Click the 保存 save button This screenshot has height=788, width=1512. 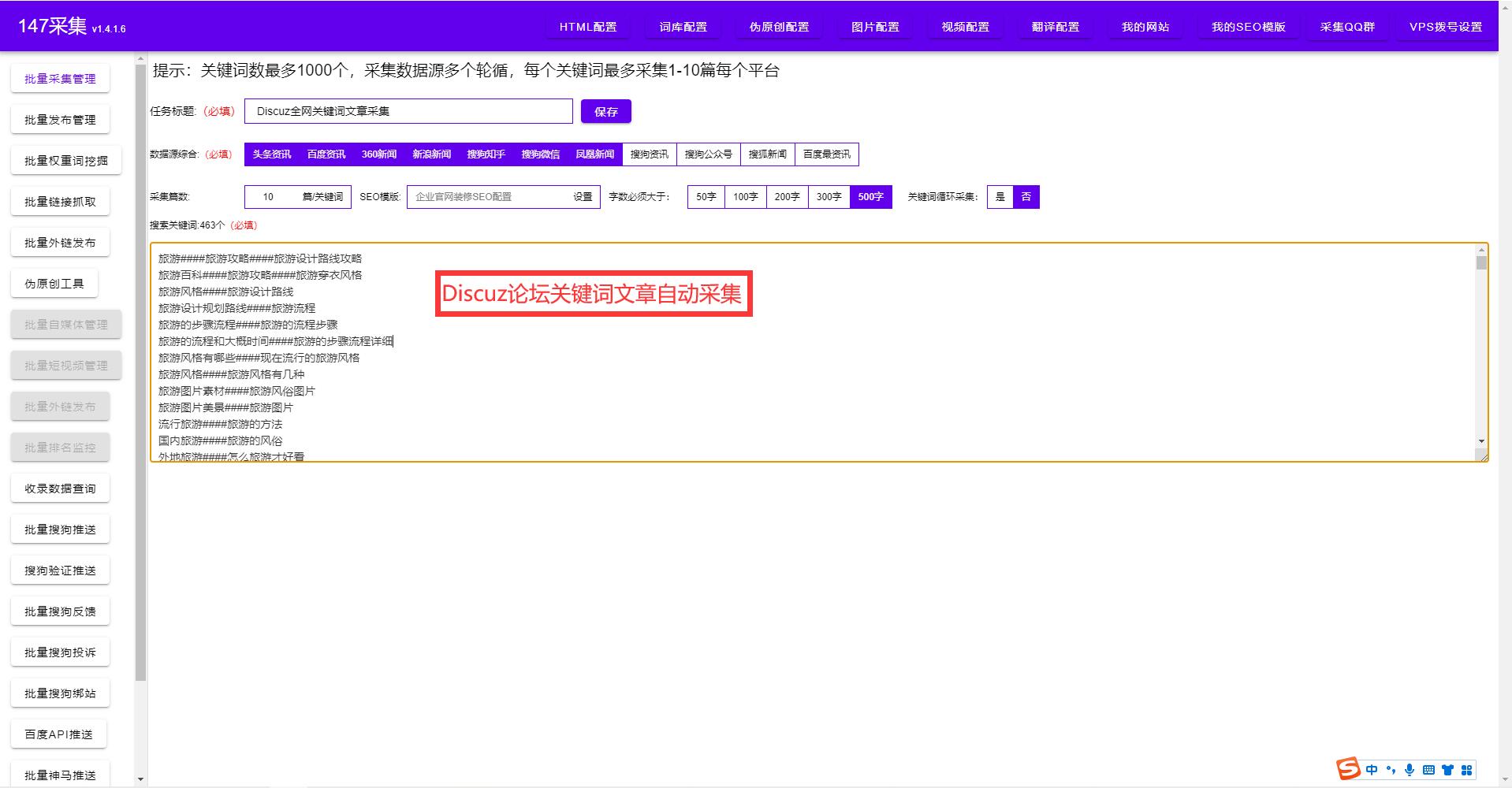(606, 112)
